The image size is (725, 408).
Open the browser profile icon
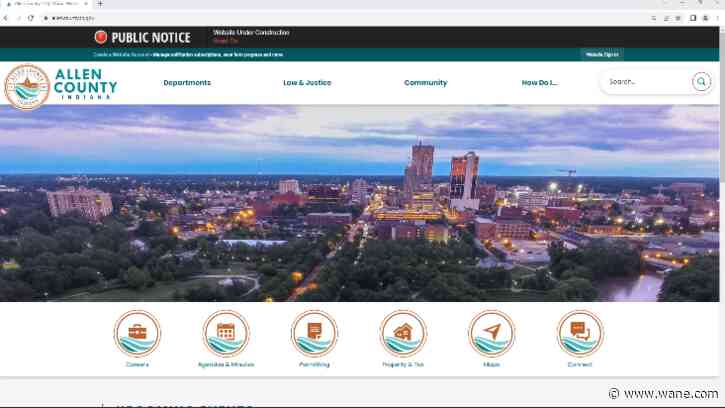pyautogui.click(x=706, y=18)
